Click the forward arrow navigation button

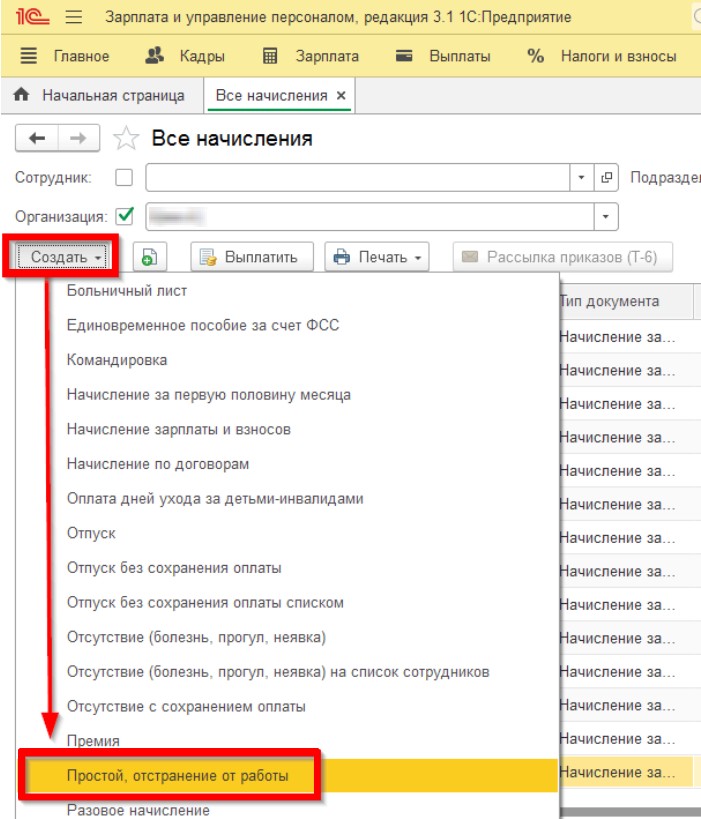[79, 138]
